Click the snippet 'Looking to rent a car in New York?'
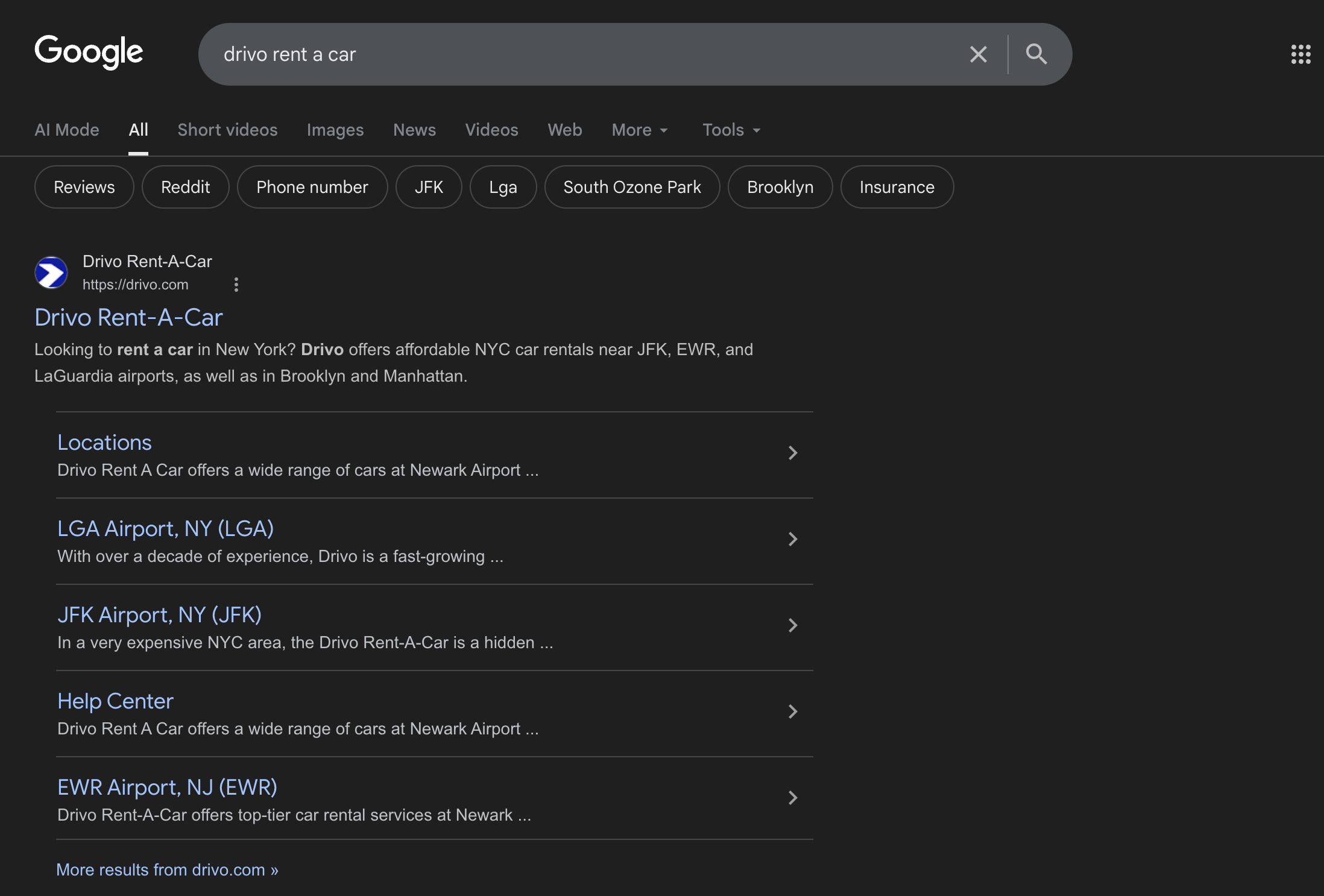This screenshot has height=896, width=1324. [x=165, y=350]
